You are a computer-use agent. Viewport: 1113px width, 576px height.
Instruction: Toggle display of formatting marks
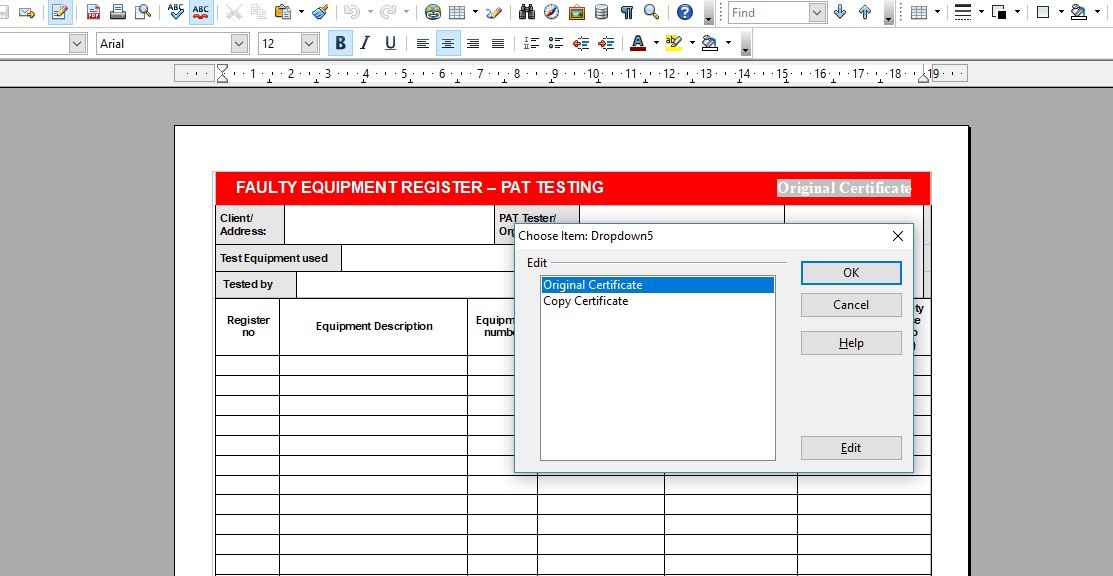click(x=626, y=13)
